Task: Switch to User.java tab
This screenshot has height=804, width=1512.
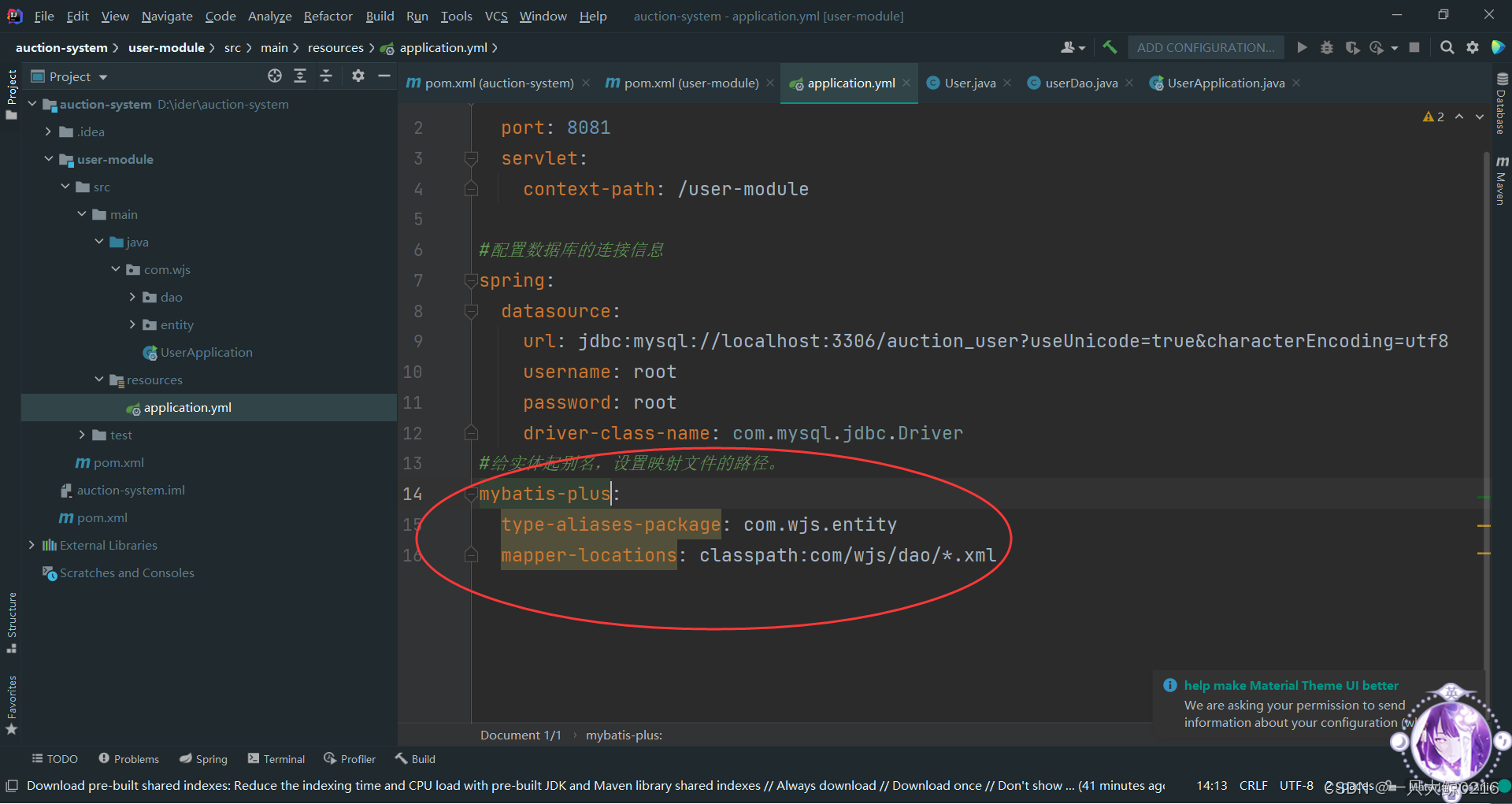Action: 969,83
